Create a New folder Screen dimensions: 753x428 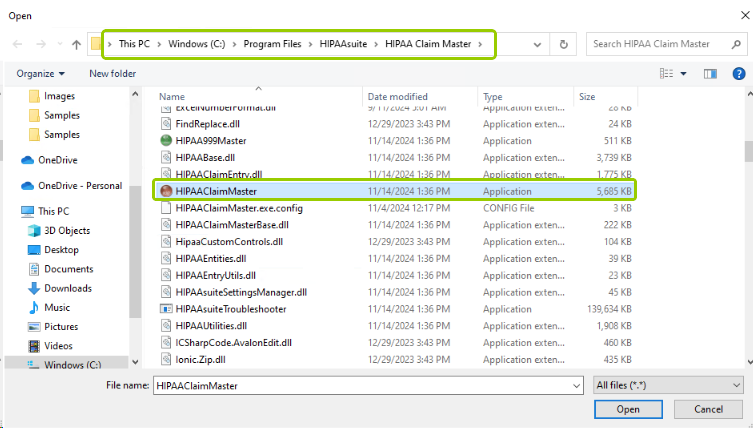112,73
